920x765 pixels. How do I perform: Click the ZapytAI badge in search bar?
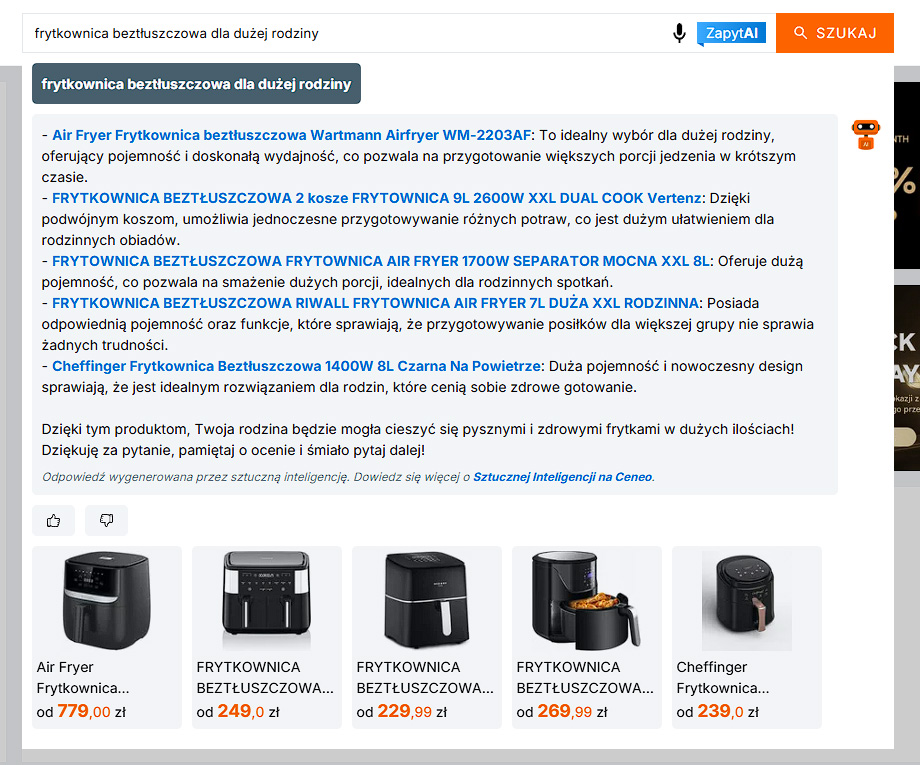731,33
